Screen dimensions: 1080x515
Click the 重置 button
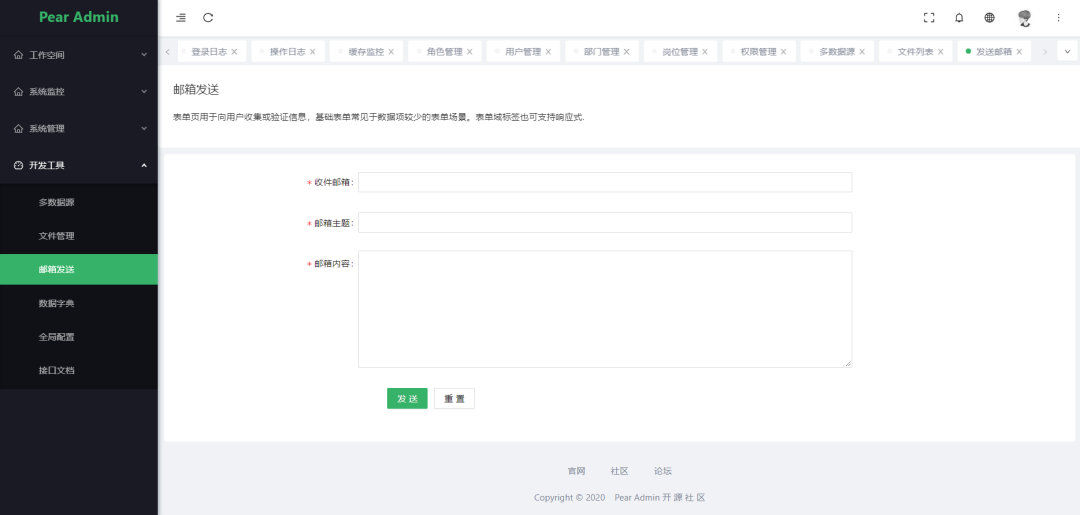click(454, 399)
